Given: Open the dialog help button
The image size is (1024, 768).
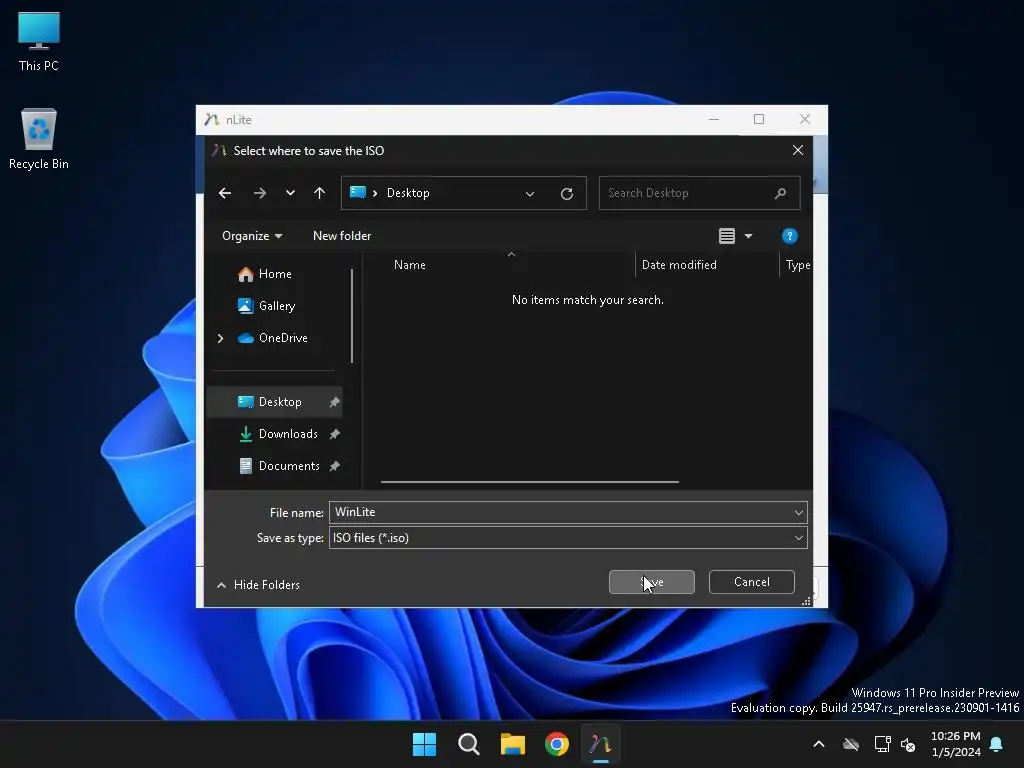Looking at the screenshot, I should point(790,236).
